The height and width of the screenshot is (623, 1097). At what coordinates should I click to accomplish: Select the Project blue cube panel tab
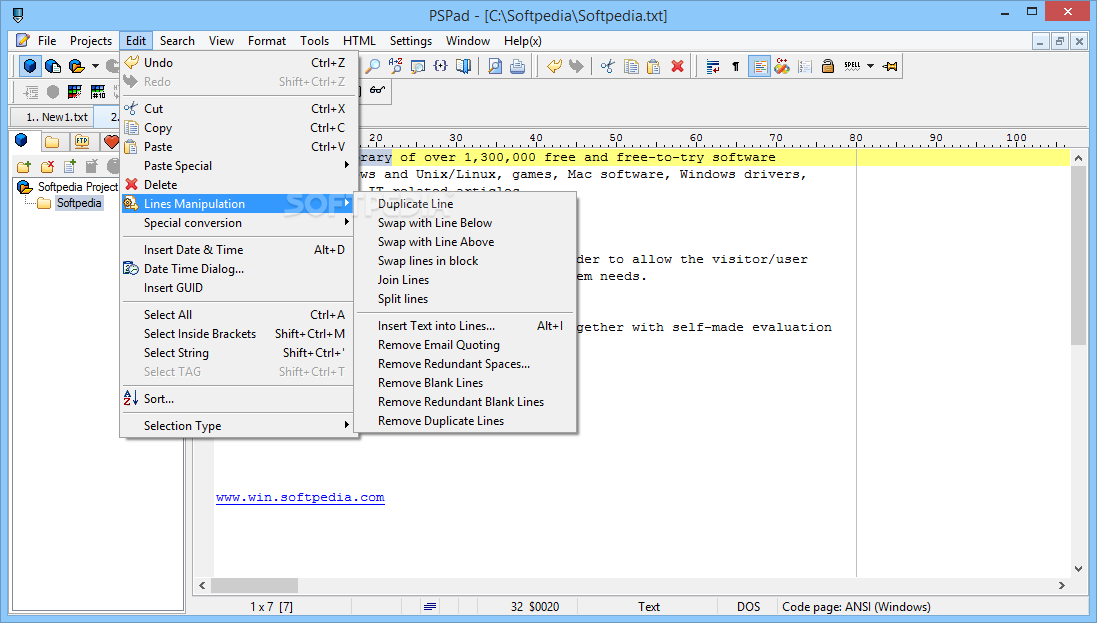[x=22, y=141]
